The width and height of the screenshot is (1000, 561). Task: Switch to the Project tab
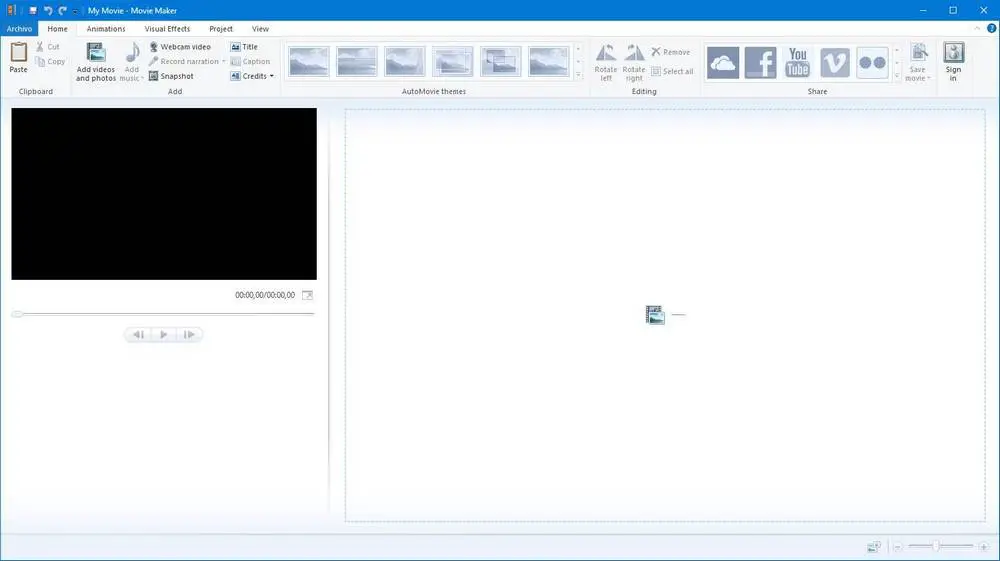[221, 29]
